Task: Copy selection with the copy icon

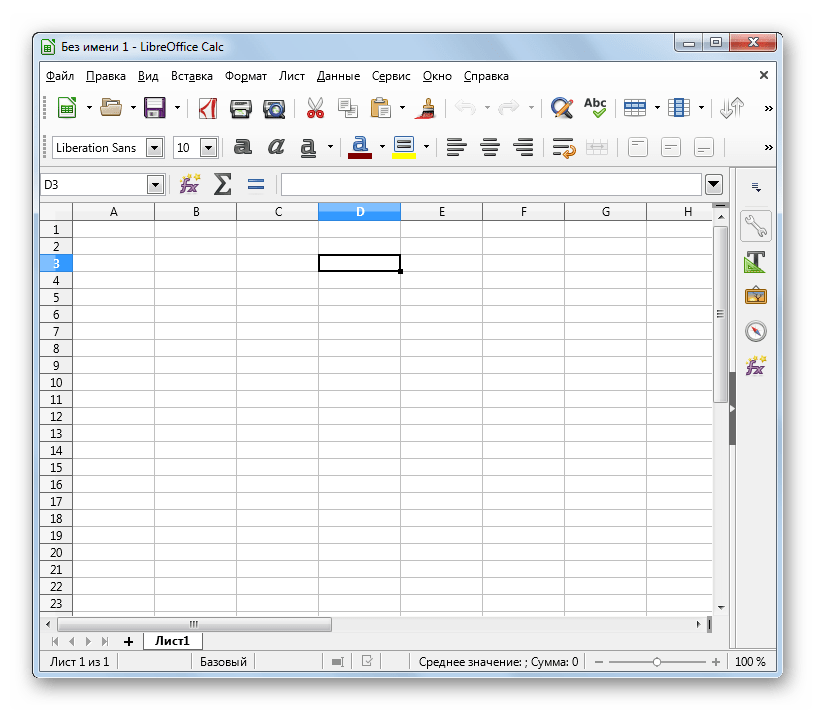Action: 348,108
